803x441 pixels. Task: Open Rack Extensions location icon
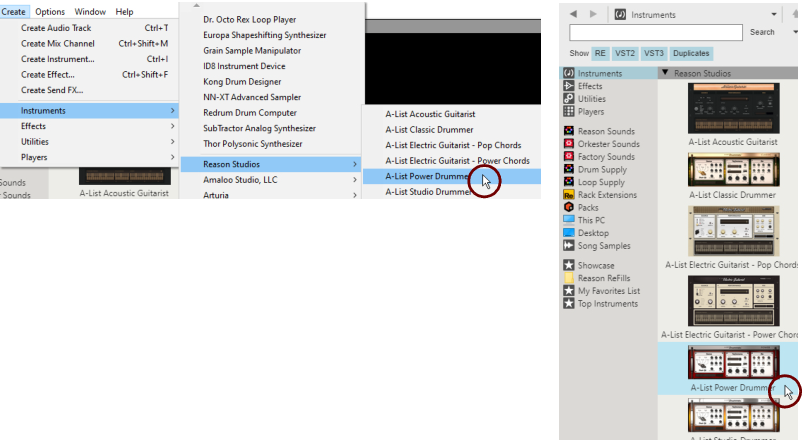coord(568,195)
